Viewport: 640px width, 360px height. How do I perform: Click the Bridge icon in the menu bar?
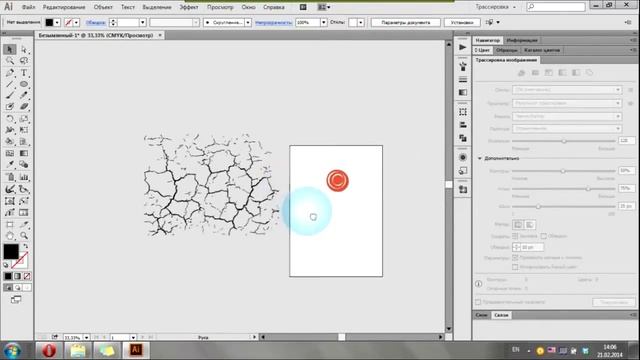(x=303, y=7)
